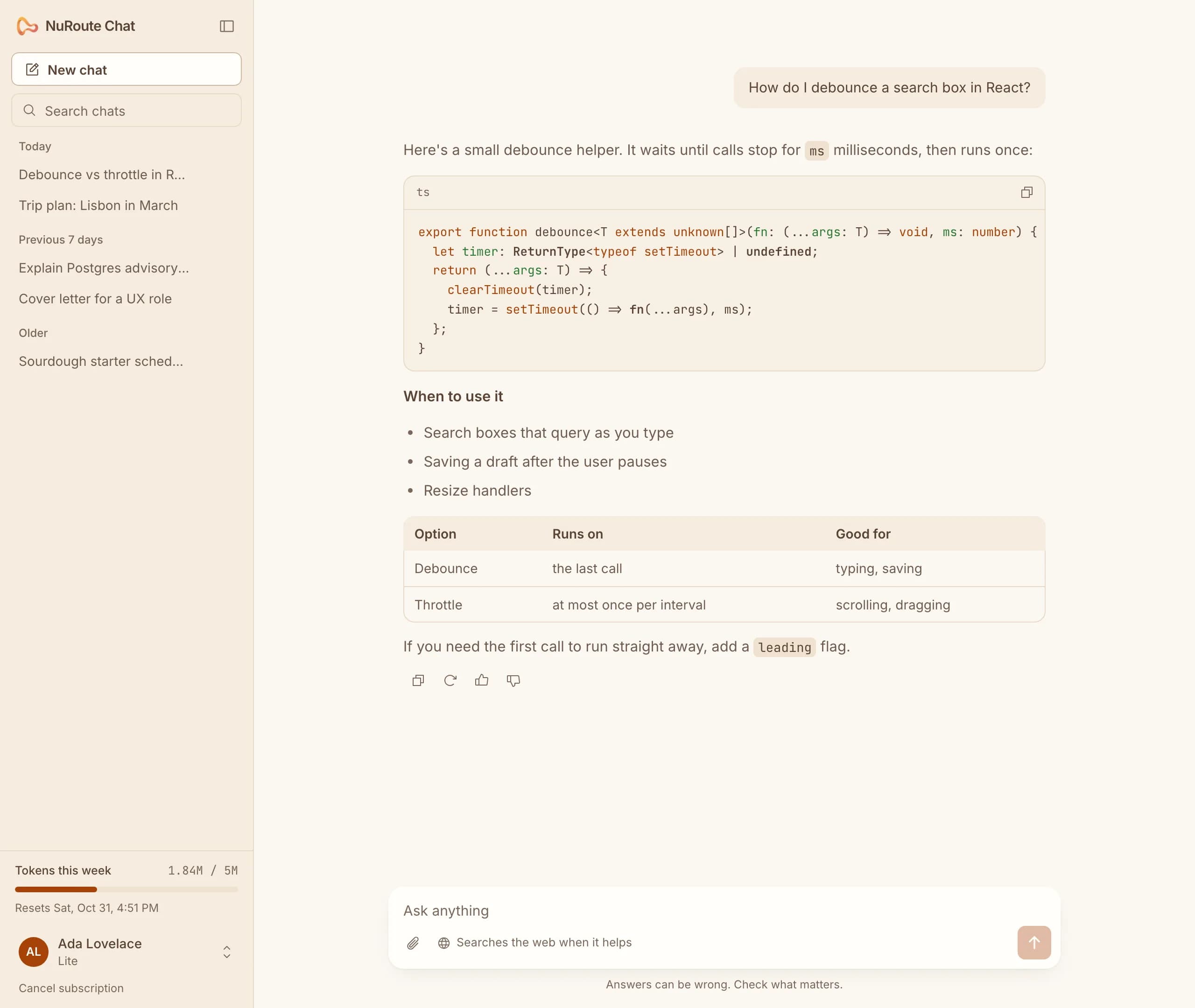Copy the assistant response

point(418,680)
